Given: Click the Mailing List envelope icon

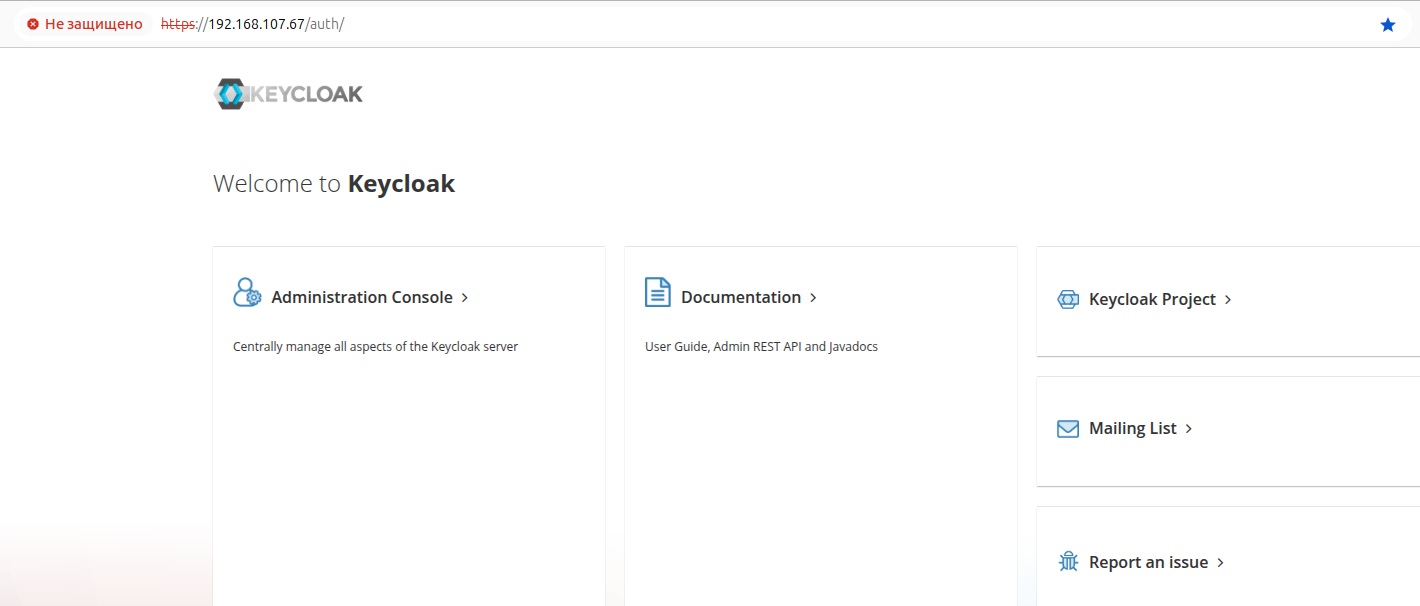Looking at the screenshot, I should 1068,429.
